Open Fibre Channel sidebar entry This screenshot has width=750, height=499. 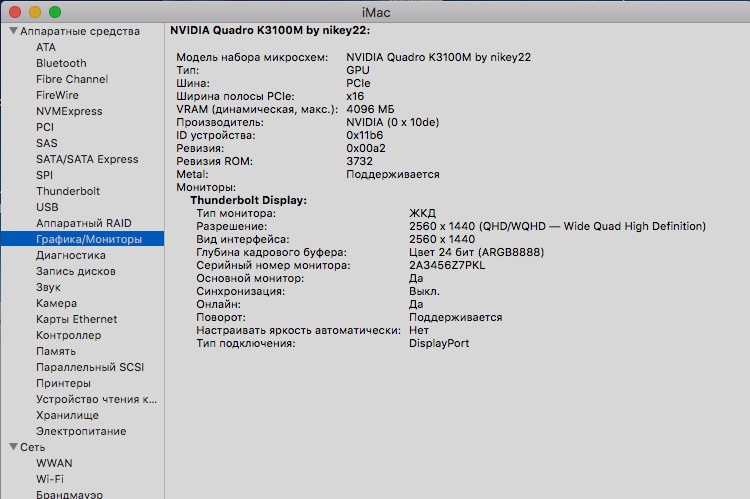[x=72, y=79]
